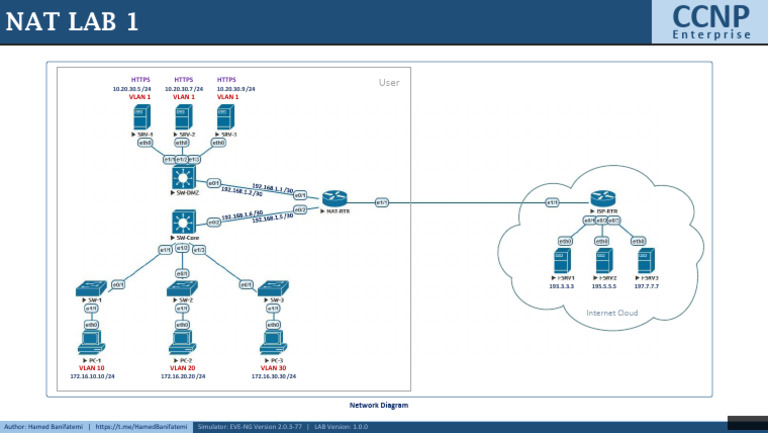Click the eth0 interface label above PC-1
This screenshot has width=768, height=433.
click(x=92, y=325)
